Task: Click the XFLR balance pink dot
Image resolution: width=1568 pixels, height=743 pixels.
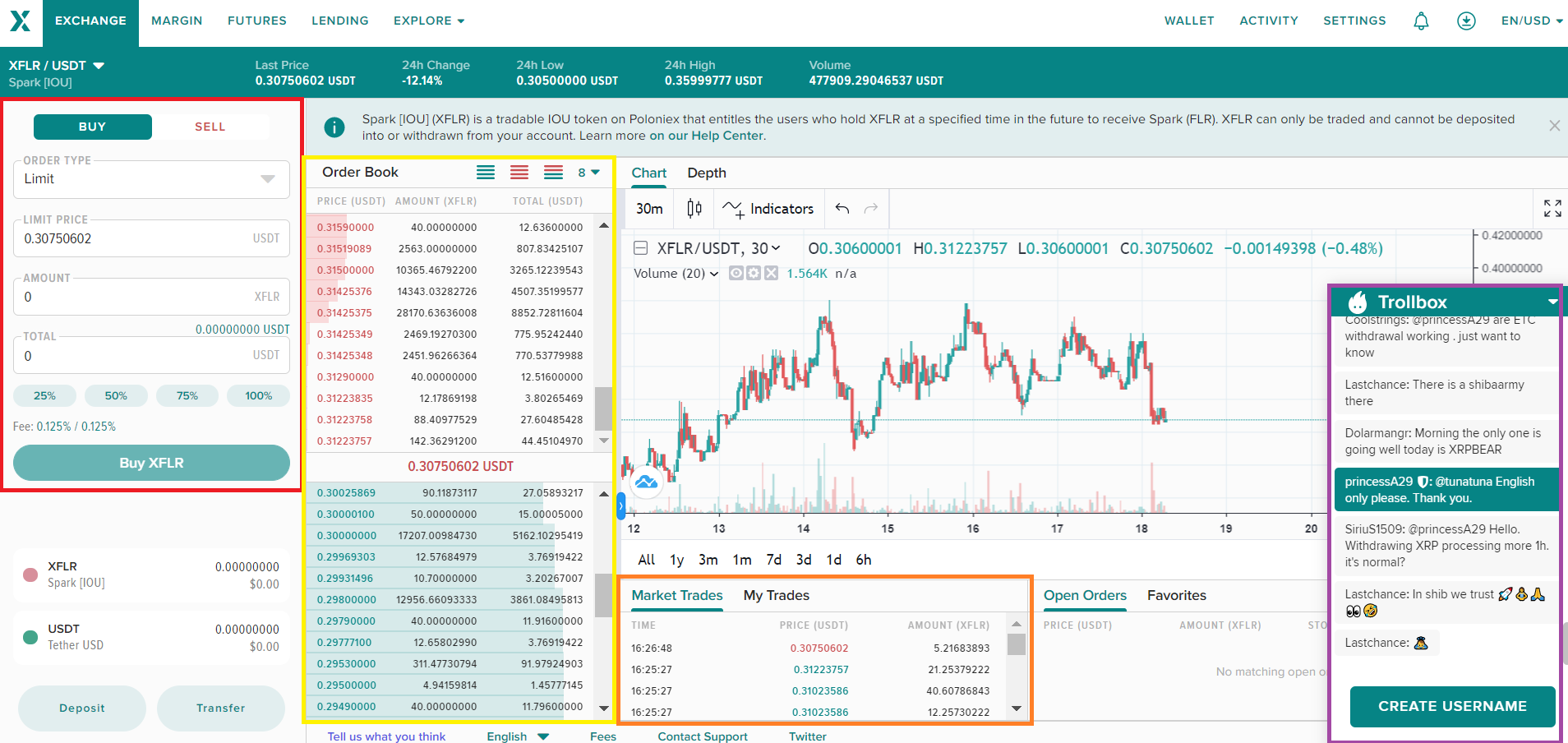Action: (x=30, y=575)
